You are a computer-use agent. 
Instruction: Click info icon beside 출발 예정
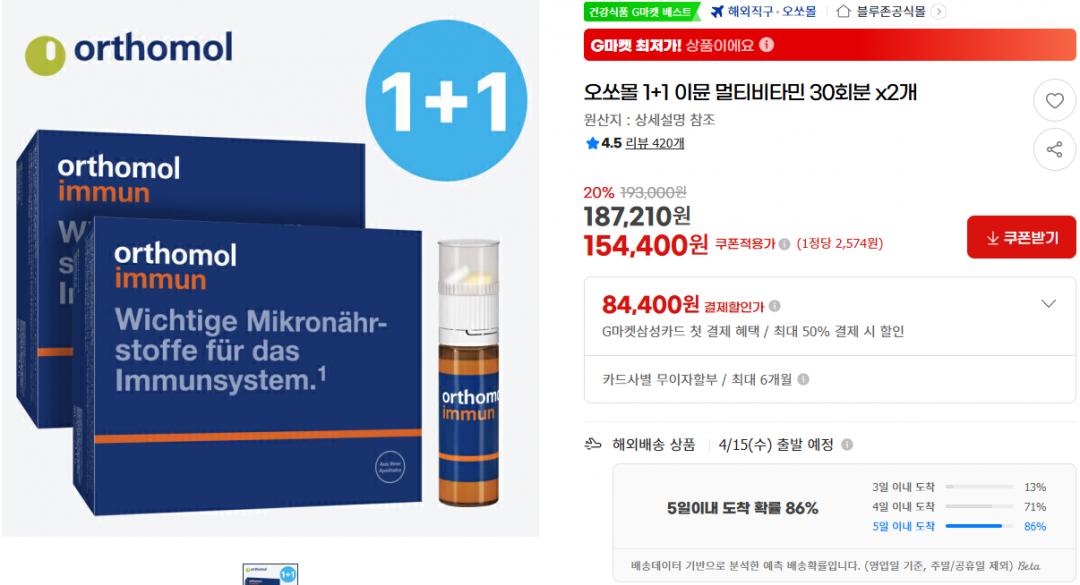(847, 444)
